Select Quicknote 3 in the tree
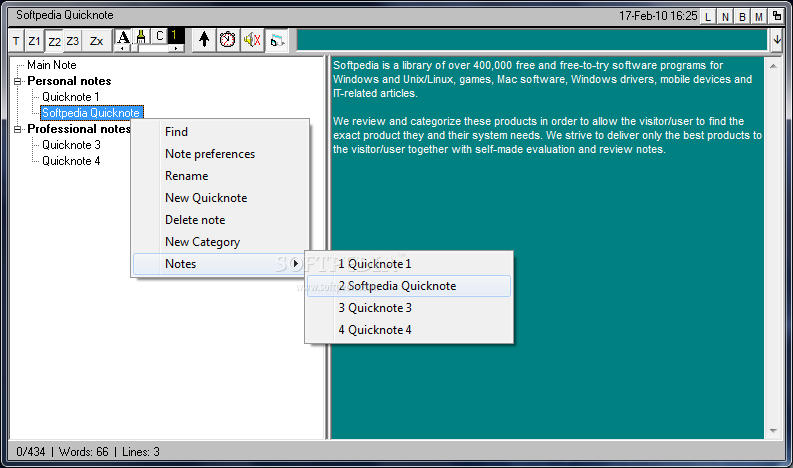793x468 pixels. coord(71,145)
